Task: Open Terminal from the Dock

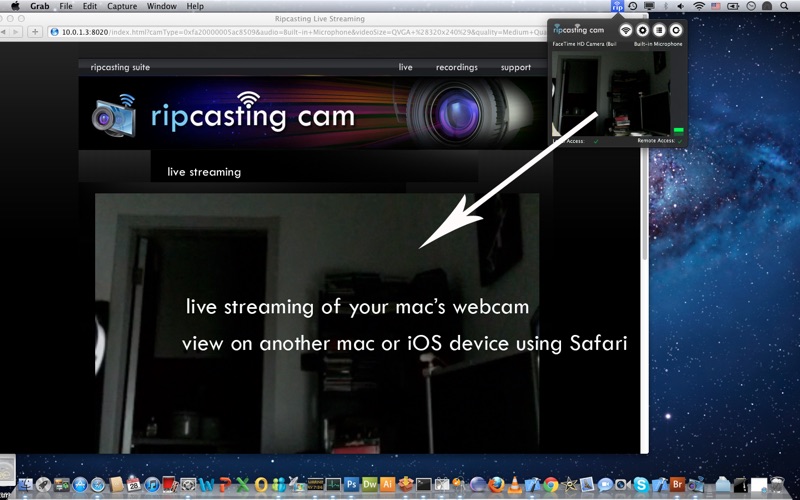Action: 423,484
